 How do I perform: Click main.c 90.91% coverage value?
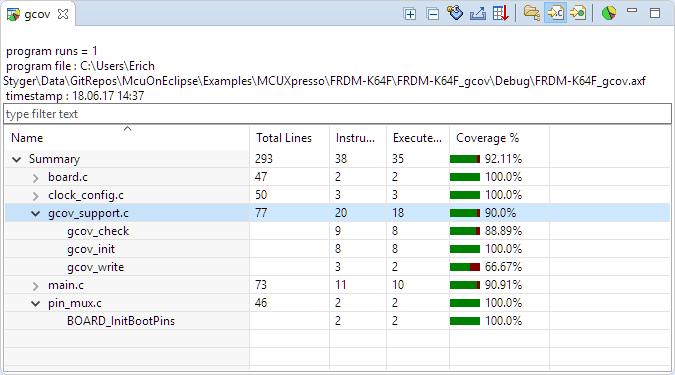click(x=503, y=285)
